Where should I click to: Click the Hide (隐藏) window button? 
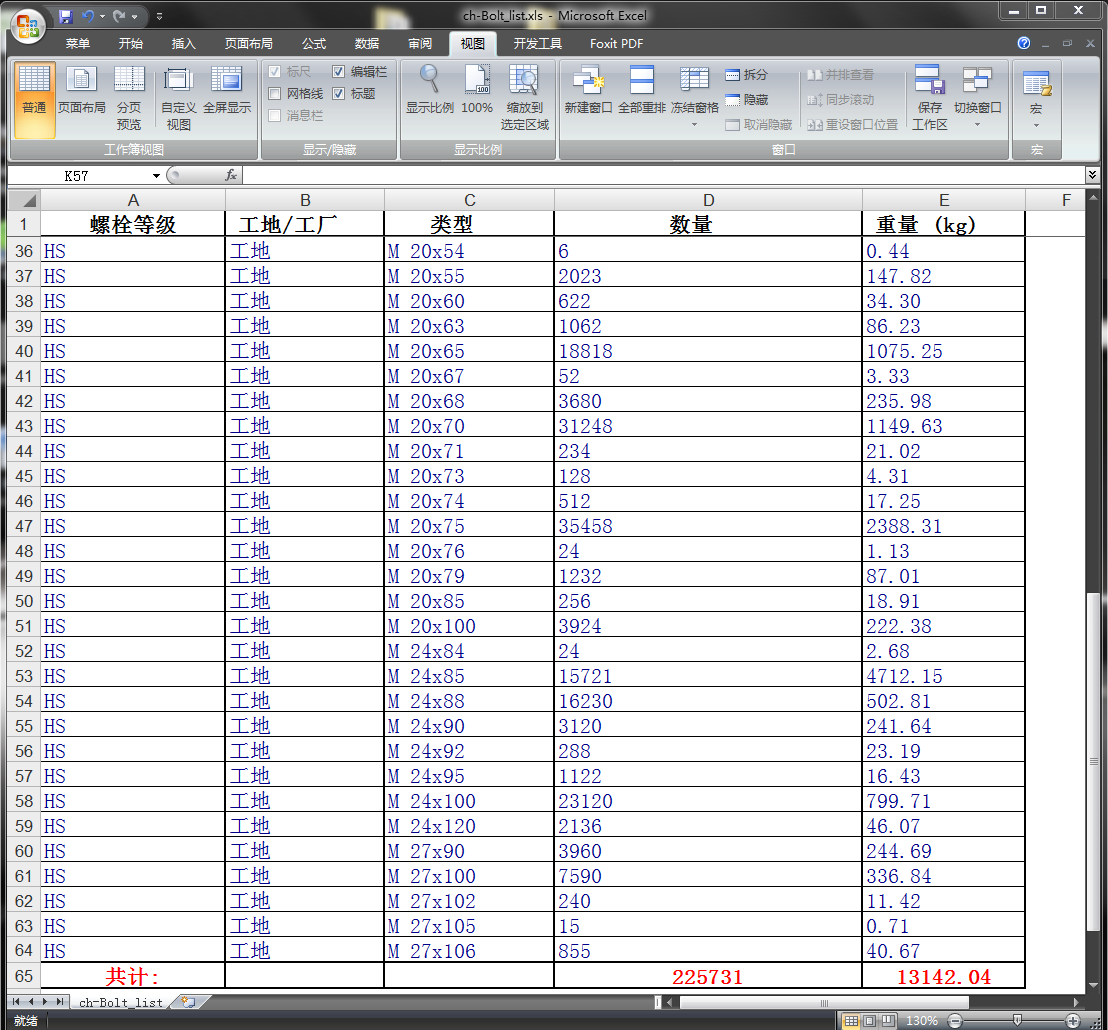[747, 100]
